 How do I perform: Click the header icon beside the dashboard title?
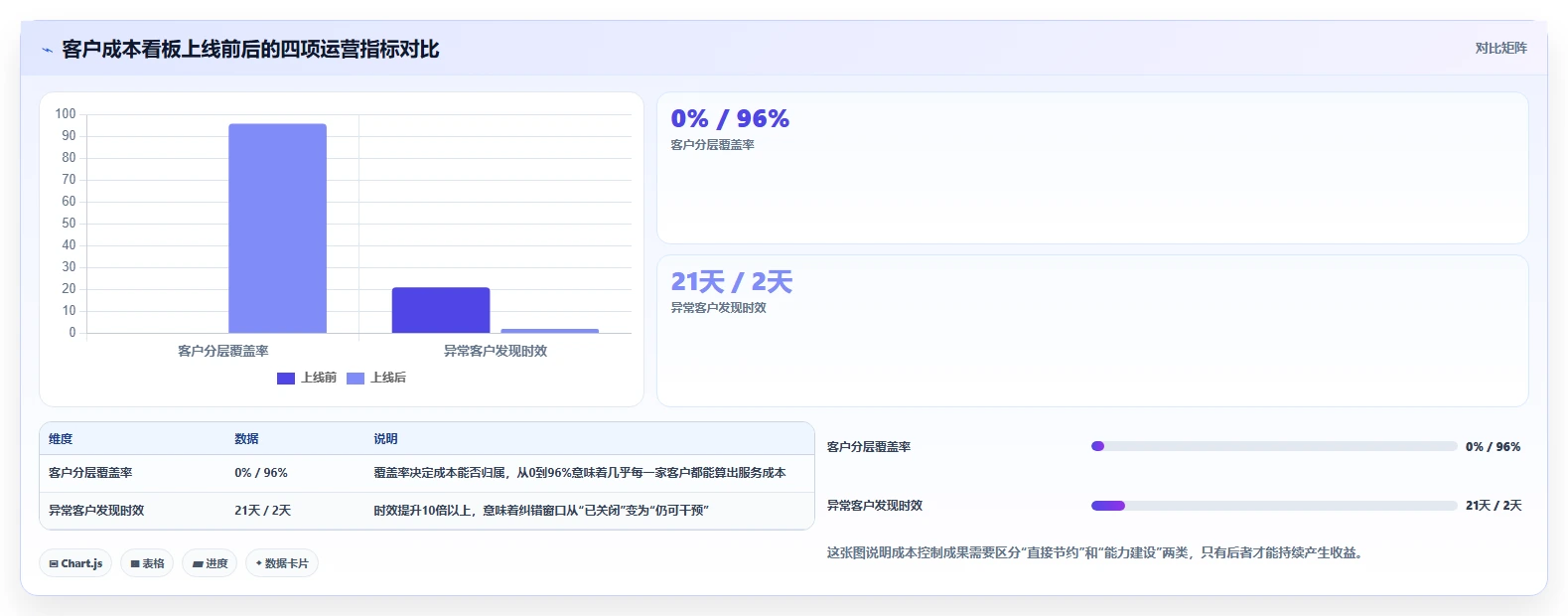point(47,50)
